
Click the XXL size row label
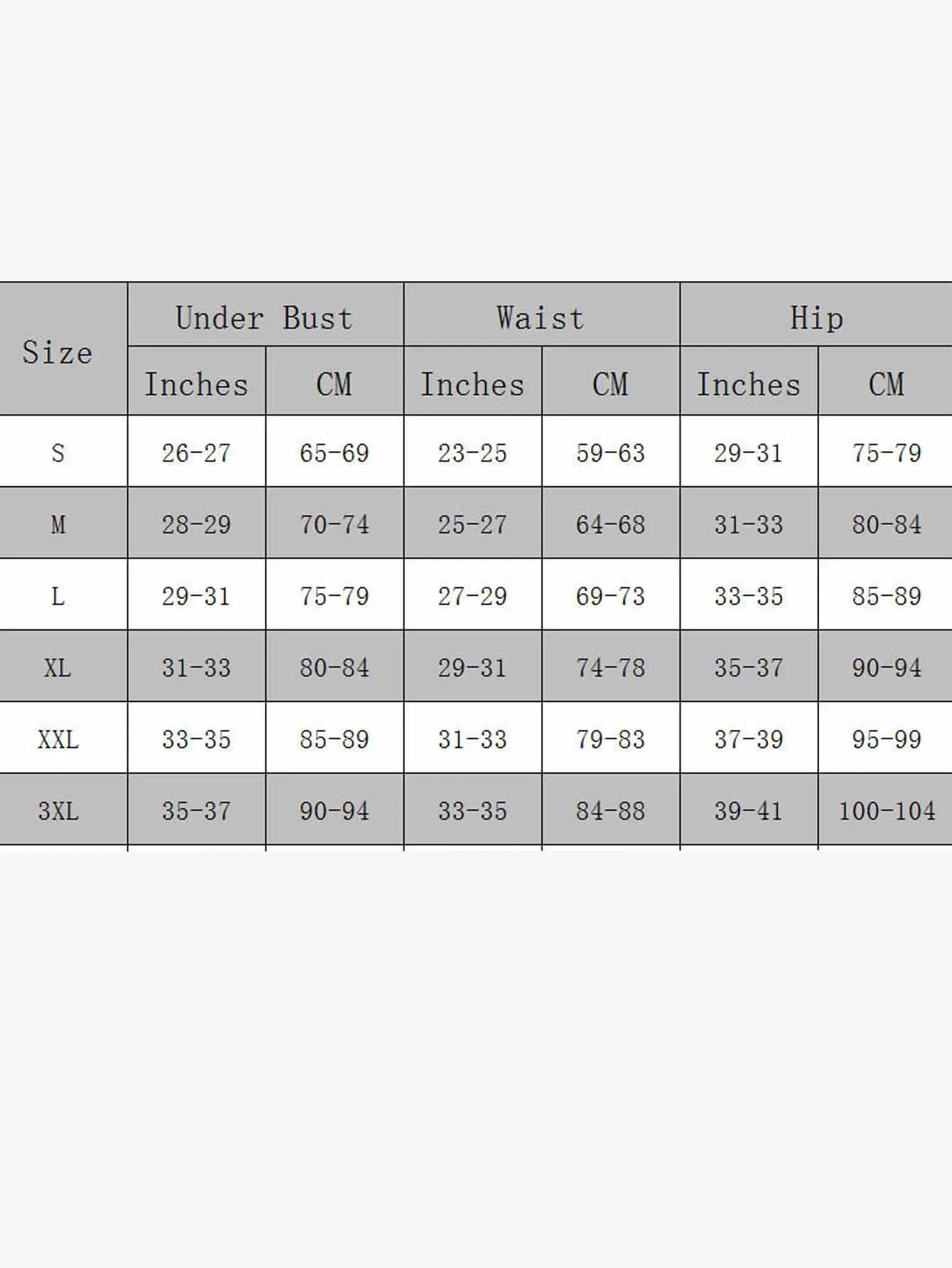click(58, 739)
